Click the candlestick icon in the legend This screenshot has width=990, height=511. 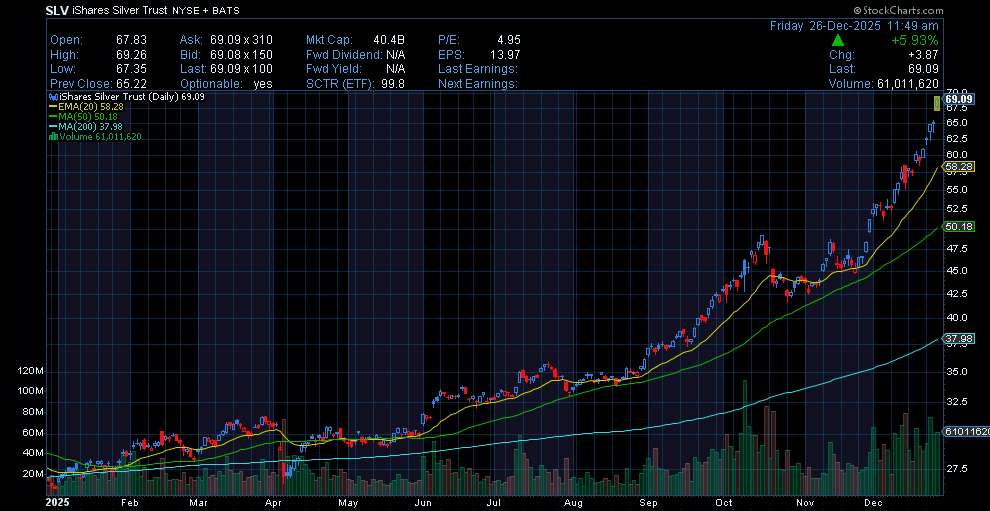[x=53, y=97]
